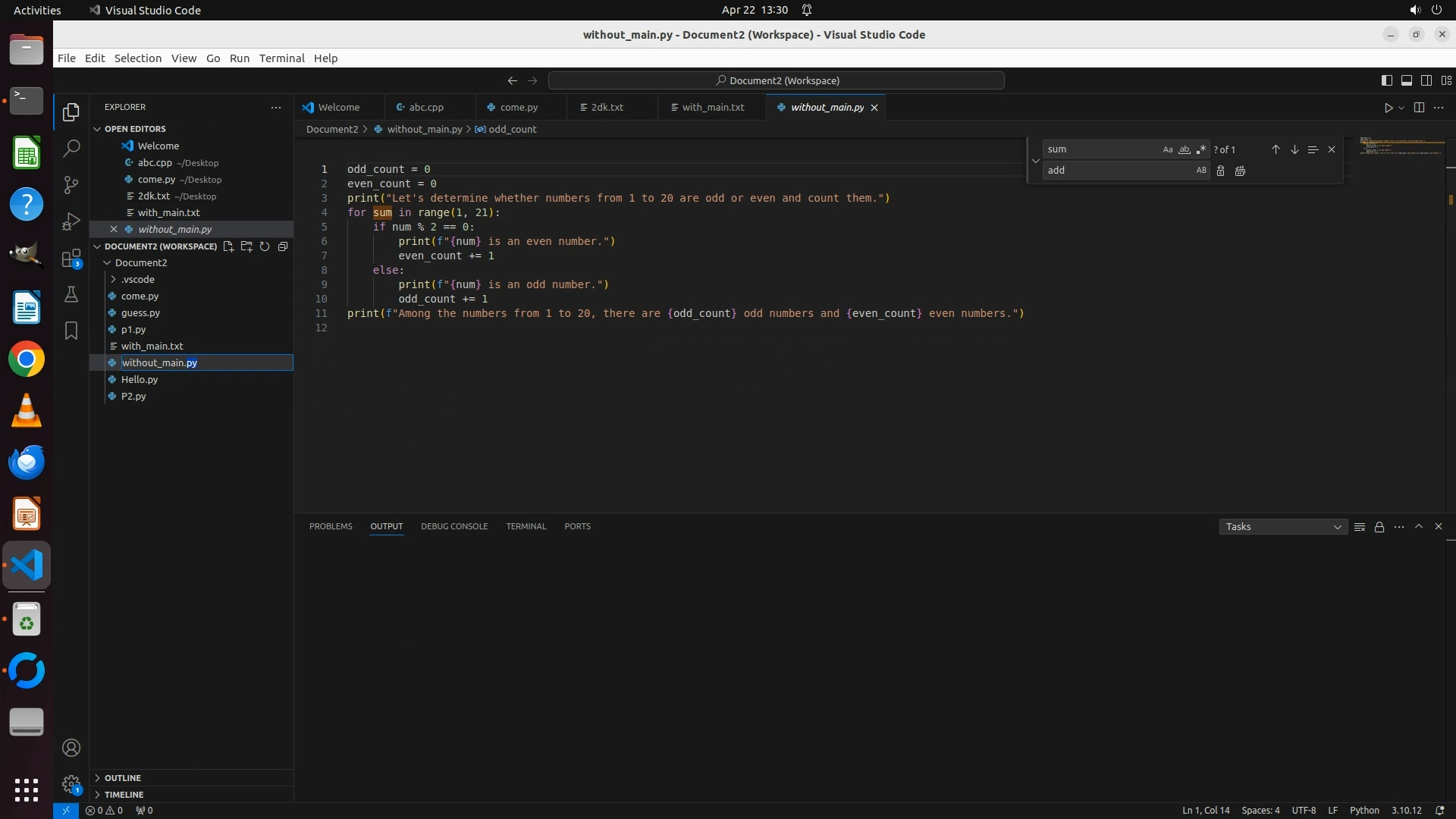Open the Source Control view
The height and width of the screenshot is (819, 1456).
(x=71, y=185)
